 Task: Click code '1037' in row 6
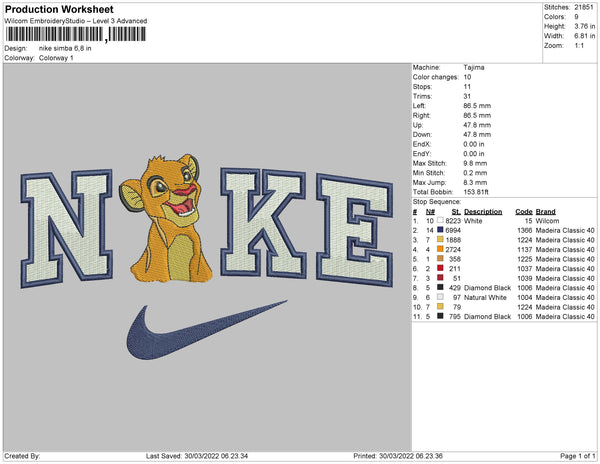(525, 269)
